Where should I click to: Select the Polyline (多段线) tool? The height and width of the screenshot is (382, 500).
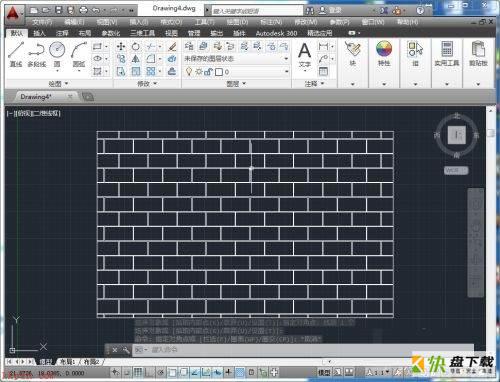tap(36, 54)
